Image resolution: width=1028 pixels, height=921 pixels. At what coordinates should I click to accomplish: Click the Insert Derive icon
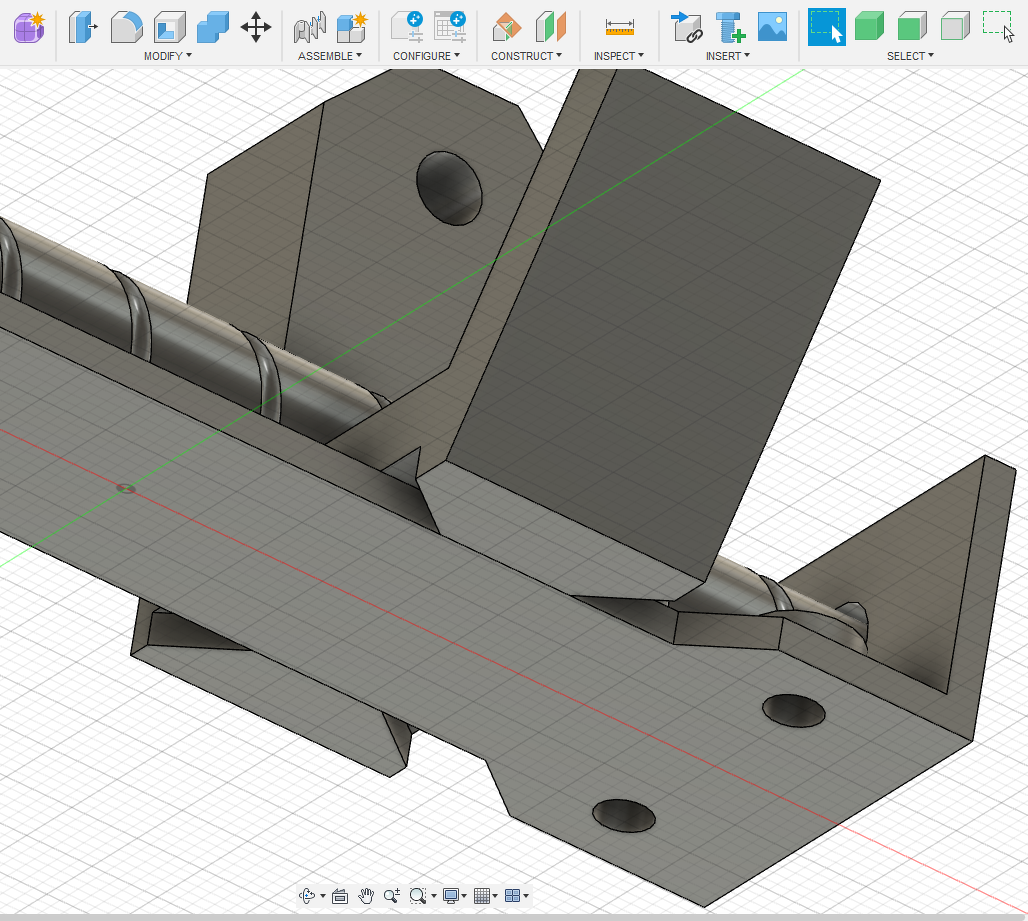(686, 28)
